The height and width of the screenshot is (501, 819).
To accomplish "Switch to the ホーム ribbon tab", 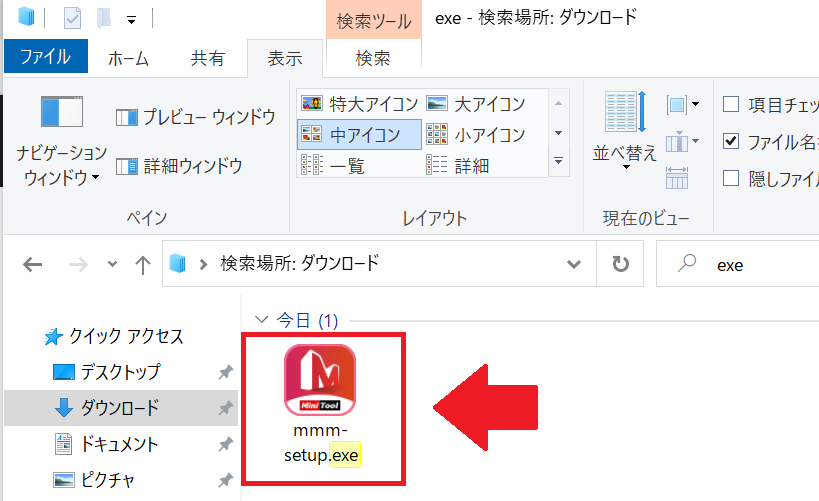I will 128,58.
